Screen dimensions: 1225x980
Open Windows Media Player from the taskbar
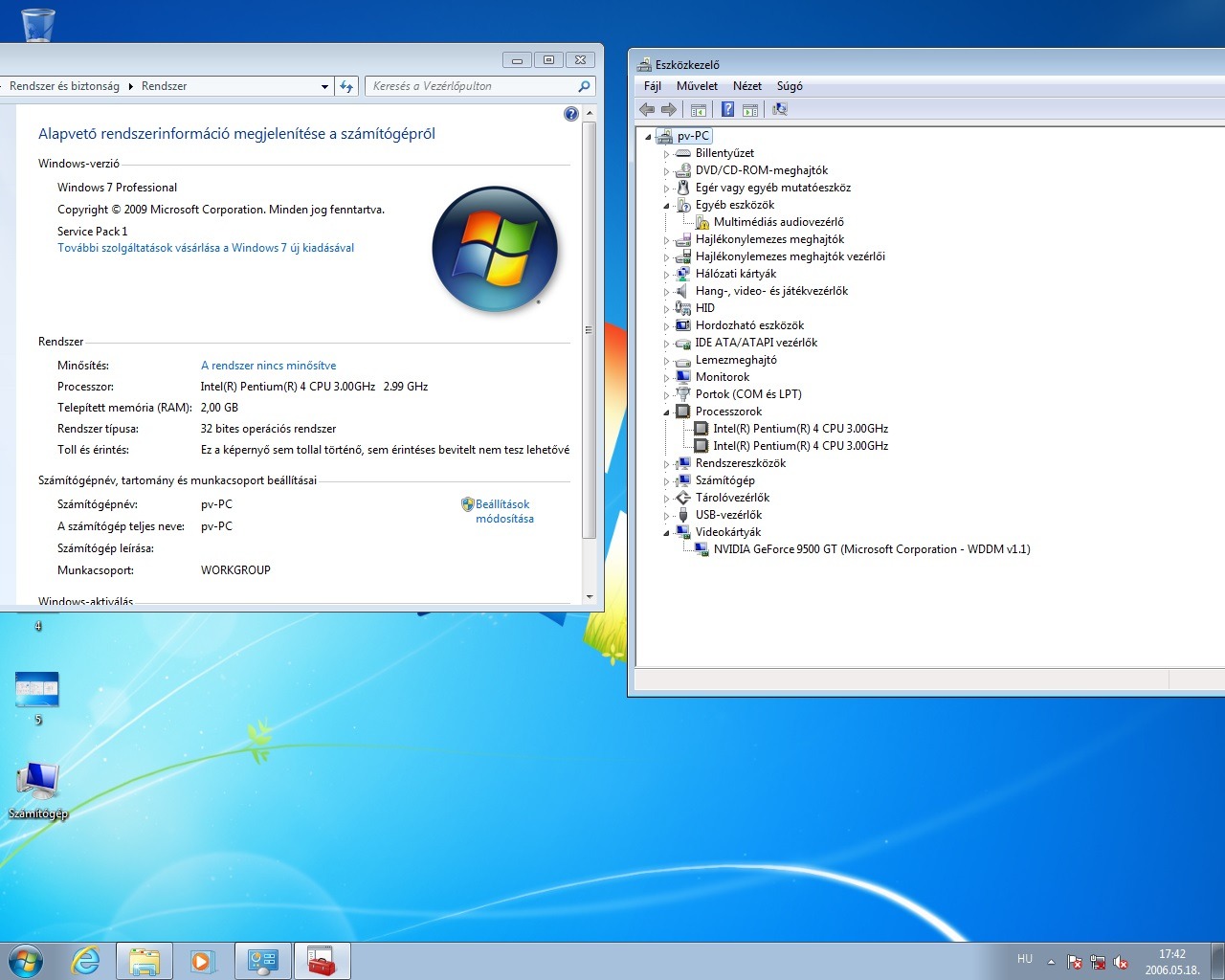coord(203,961)
